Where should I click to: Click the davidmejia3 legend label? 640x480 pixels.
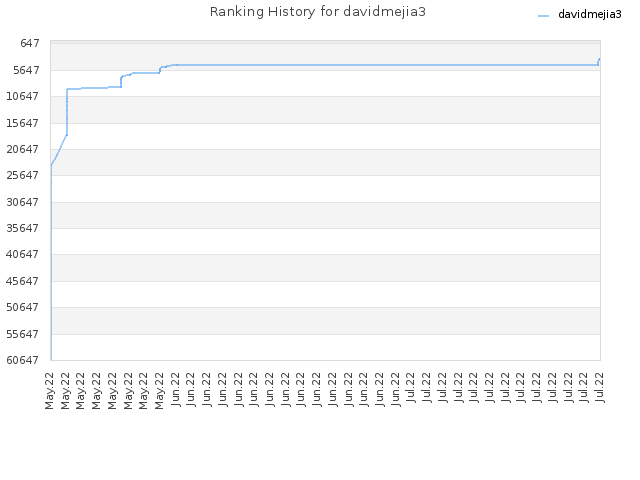click(589, 15)
